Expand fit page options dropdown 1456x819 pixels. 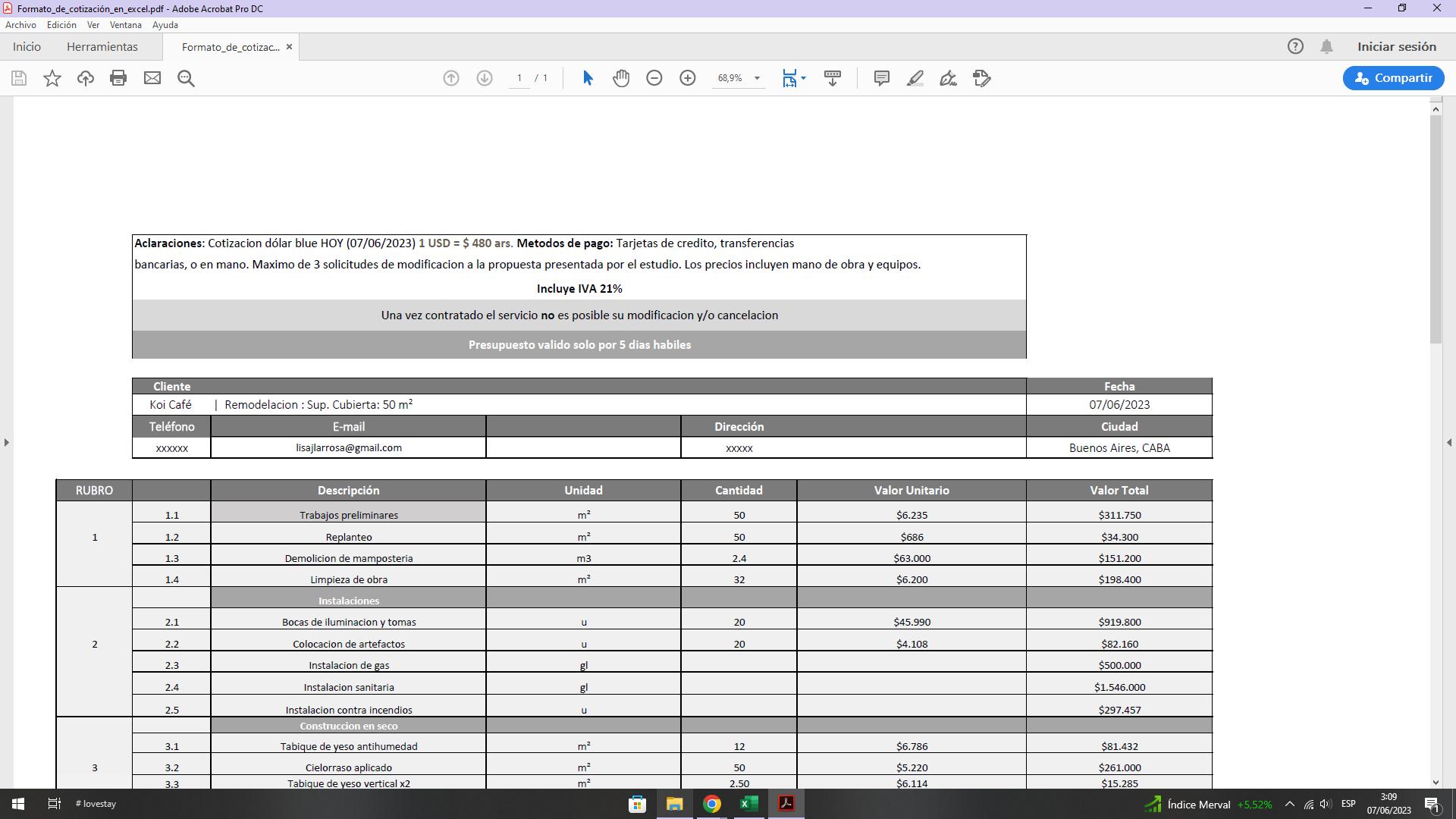[x=803, y=78]
